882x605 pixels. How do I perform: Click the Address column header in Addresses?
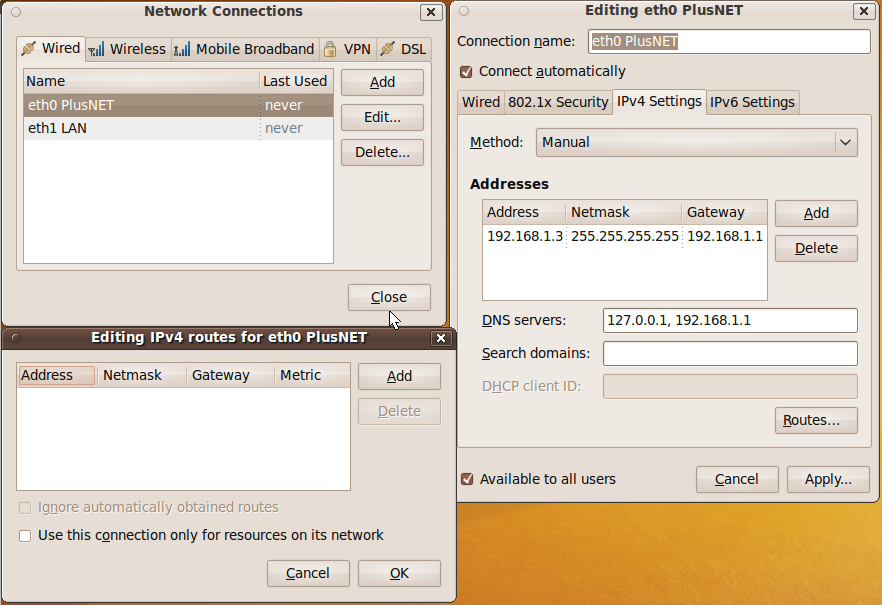524,213
